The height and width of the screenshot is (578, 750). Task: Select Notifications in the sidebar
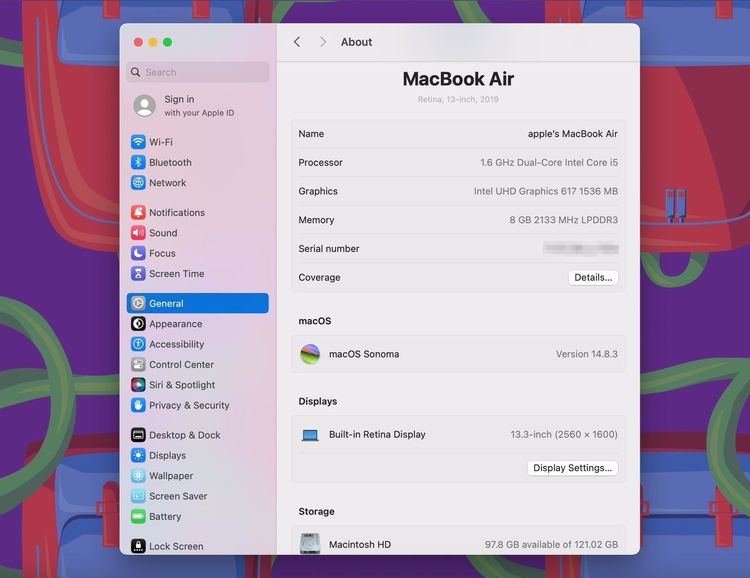(x=177, y=212)
